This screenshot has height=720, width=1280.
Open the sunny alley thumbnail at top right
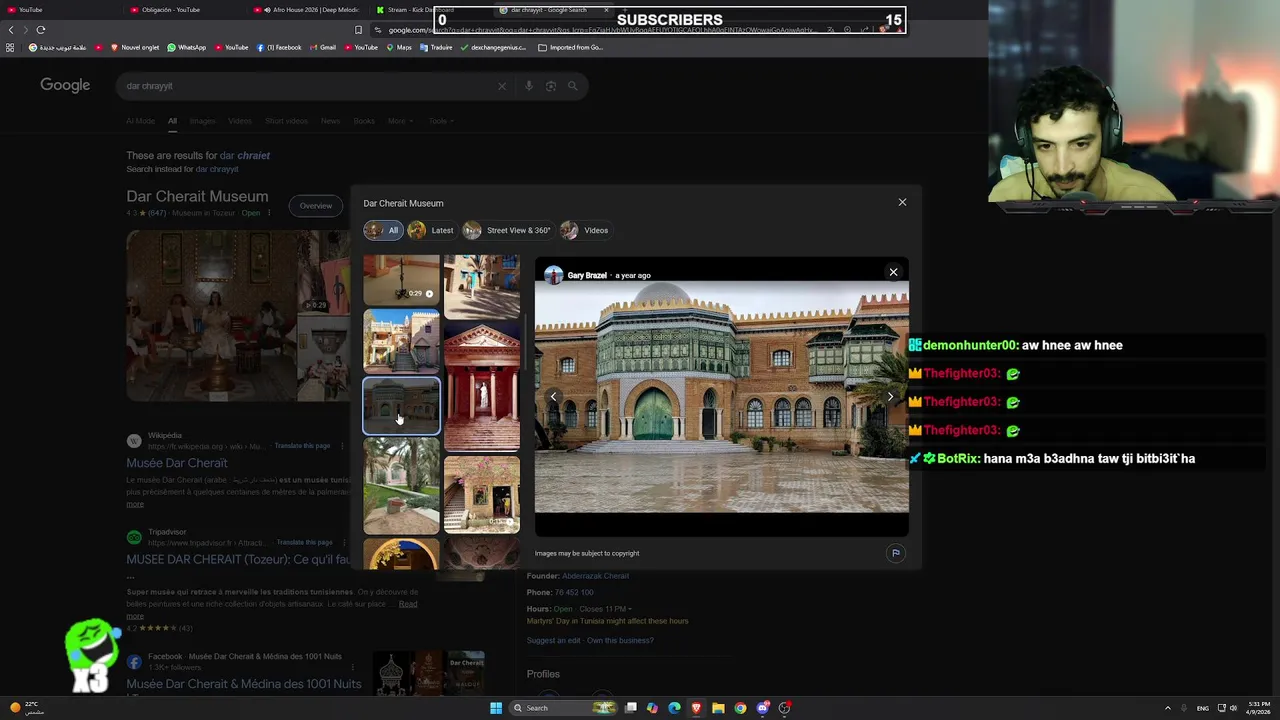click(482, 287)
